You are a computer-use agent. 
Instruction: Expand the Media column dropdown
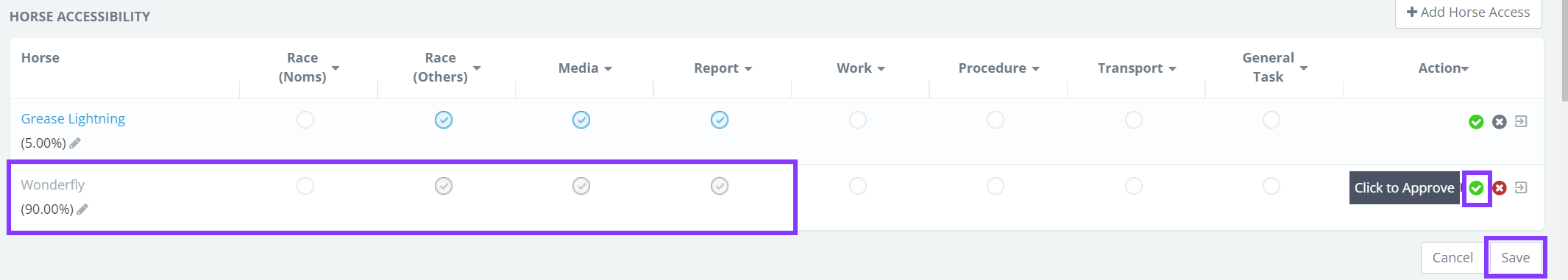click(608, 68)
